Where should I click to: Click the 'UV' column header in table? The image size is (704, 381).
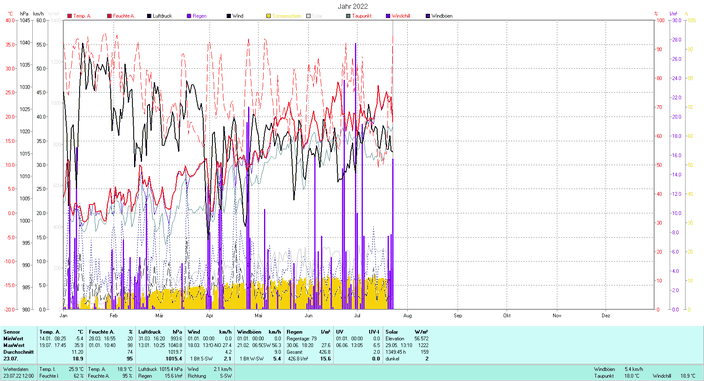(x=340, y=332)
